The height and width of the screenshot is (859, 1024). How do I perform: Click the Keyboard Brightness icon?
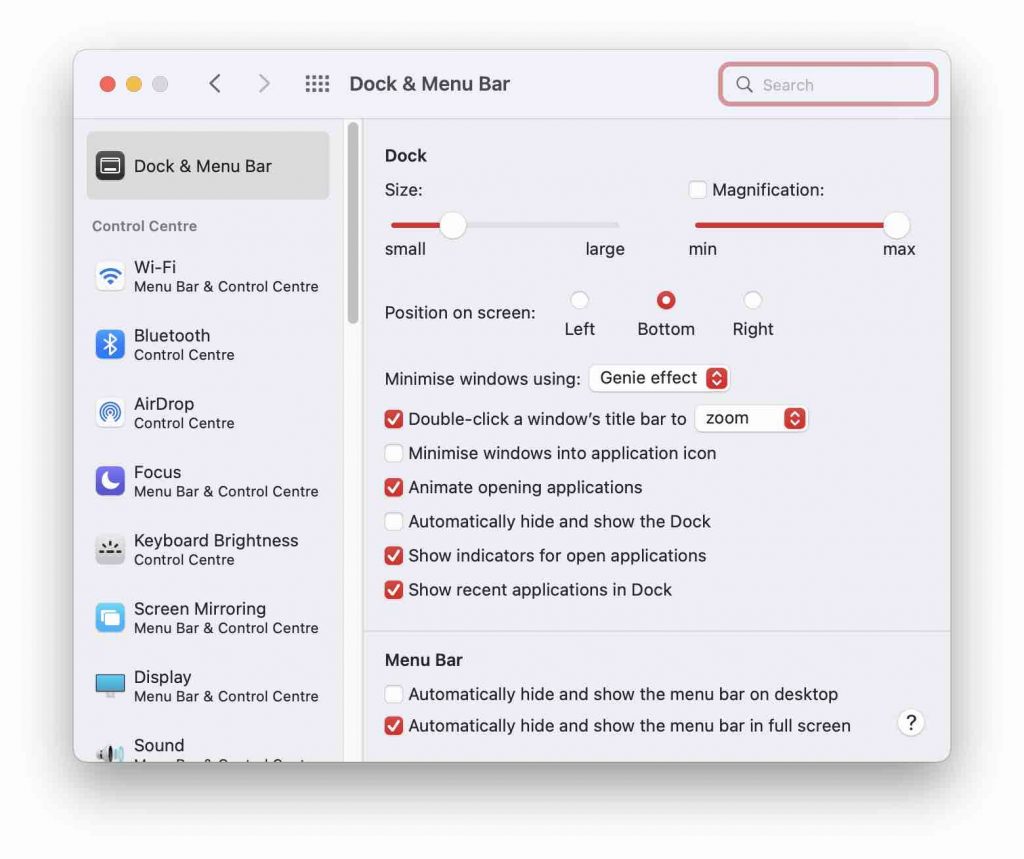[110, 549]
